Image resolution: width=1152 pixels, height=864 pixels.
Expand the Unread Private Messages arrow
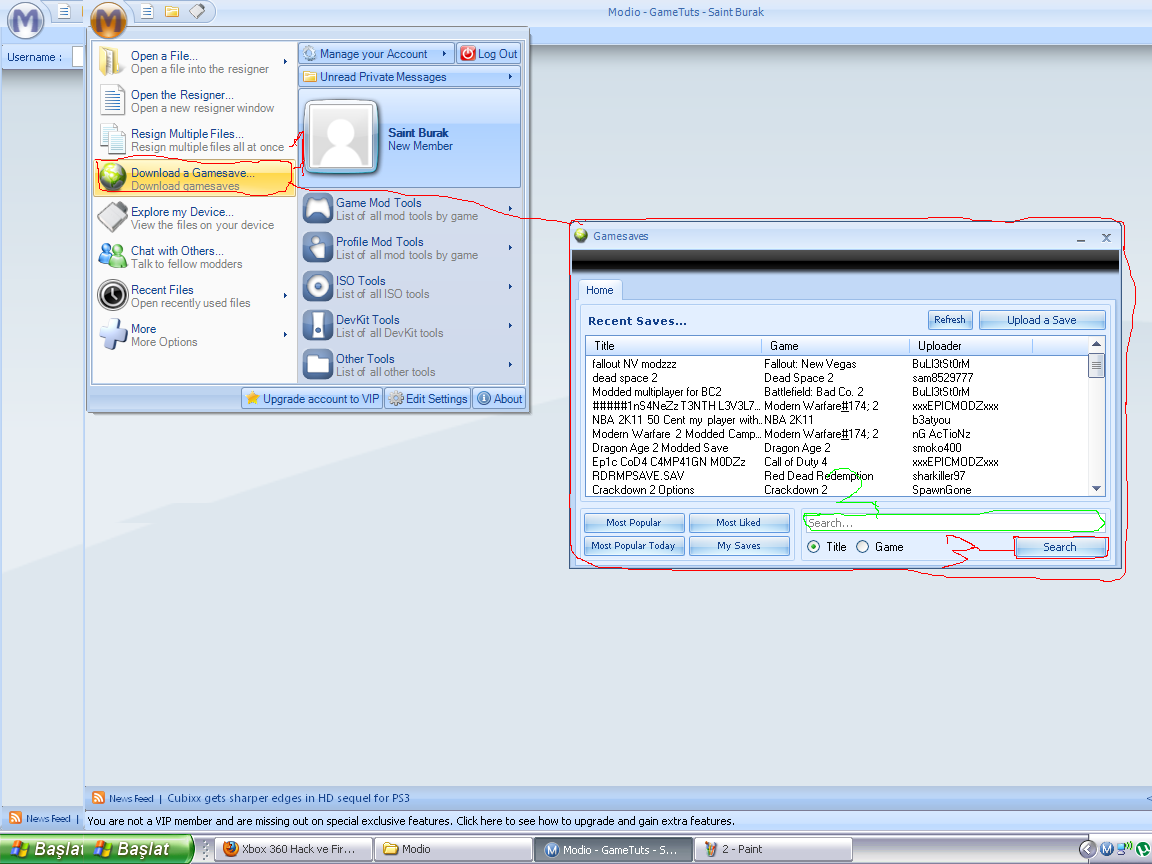[510, 76]
